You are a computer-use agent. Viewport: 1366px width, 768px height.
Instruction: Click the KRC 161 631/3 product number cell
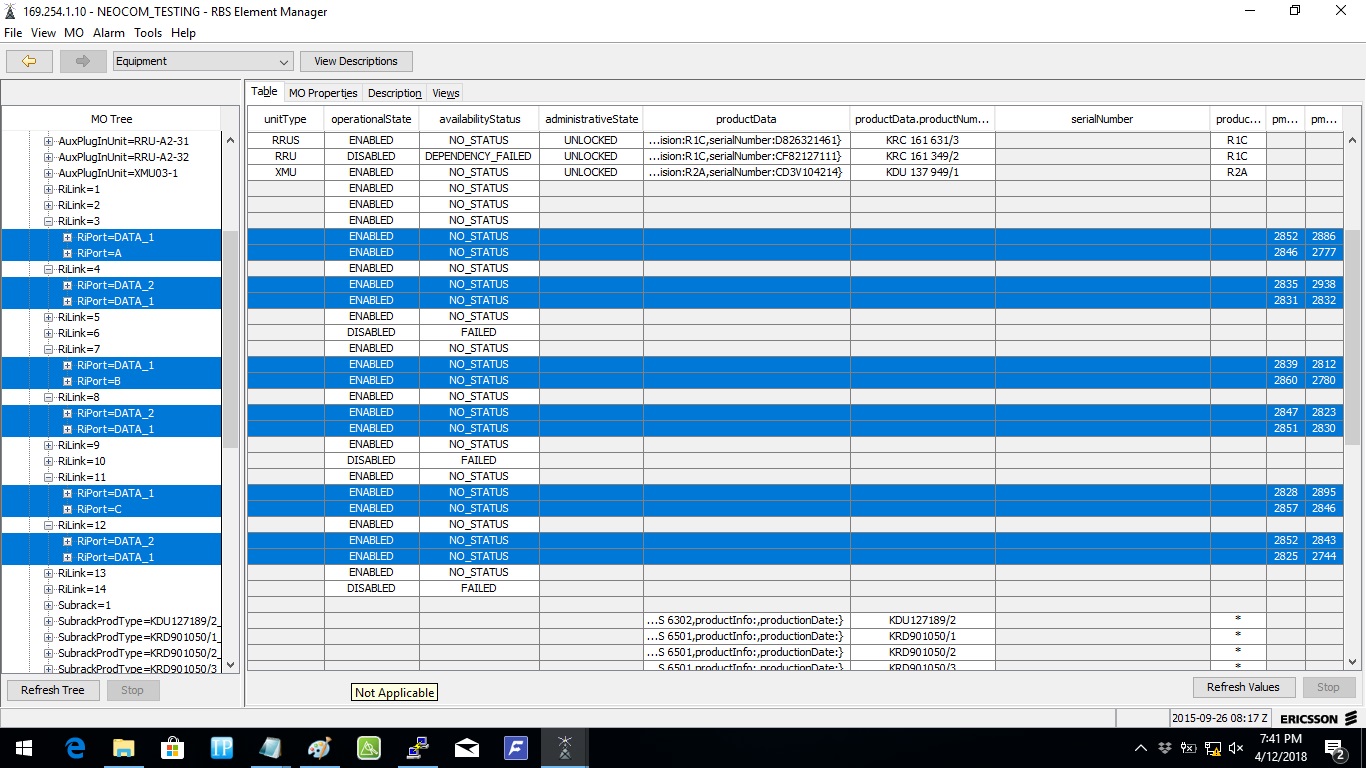[x=923, y=140]
